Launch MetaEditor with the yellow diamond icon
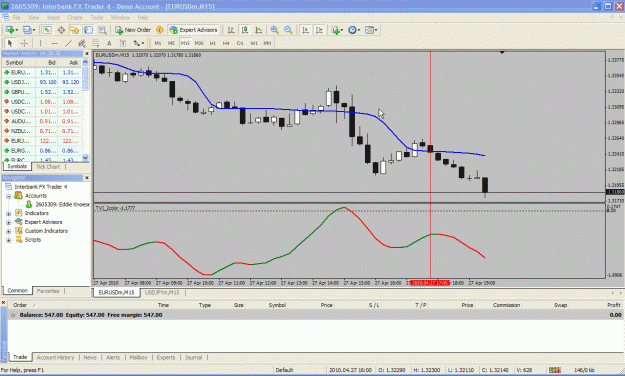The image size is (625, 376). tap(159, 30)
